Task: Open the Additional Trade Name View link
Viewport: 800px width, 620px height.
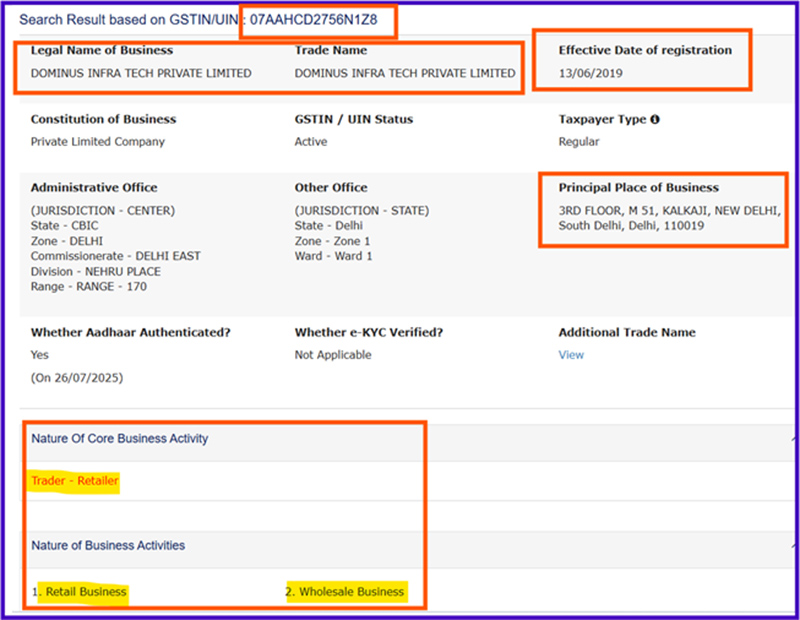Action: point(571,355)
